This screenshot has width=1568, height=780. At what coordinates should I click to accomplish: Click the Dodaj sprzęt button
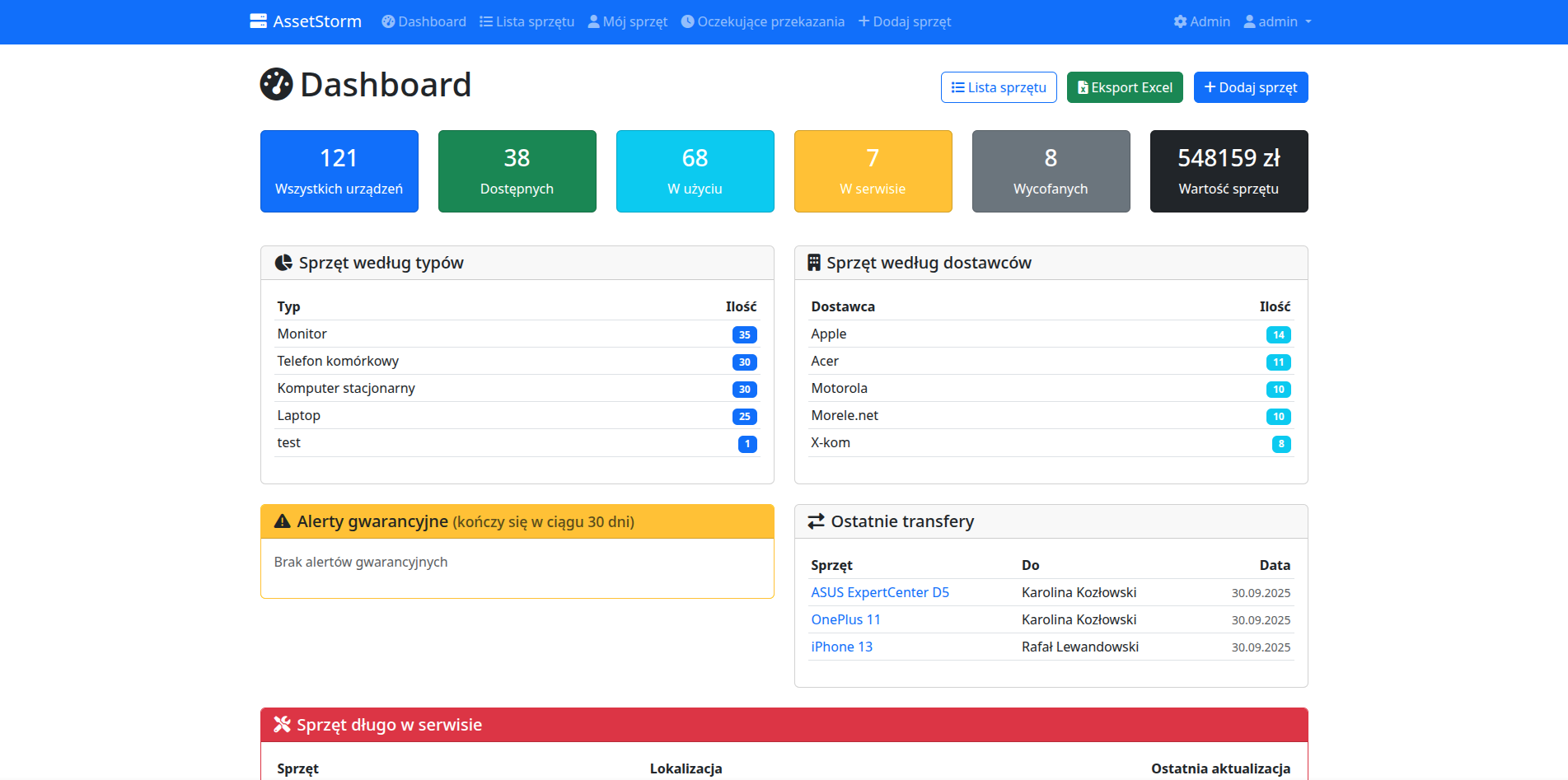(x=1251, y=86)
